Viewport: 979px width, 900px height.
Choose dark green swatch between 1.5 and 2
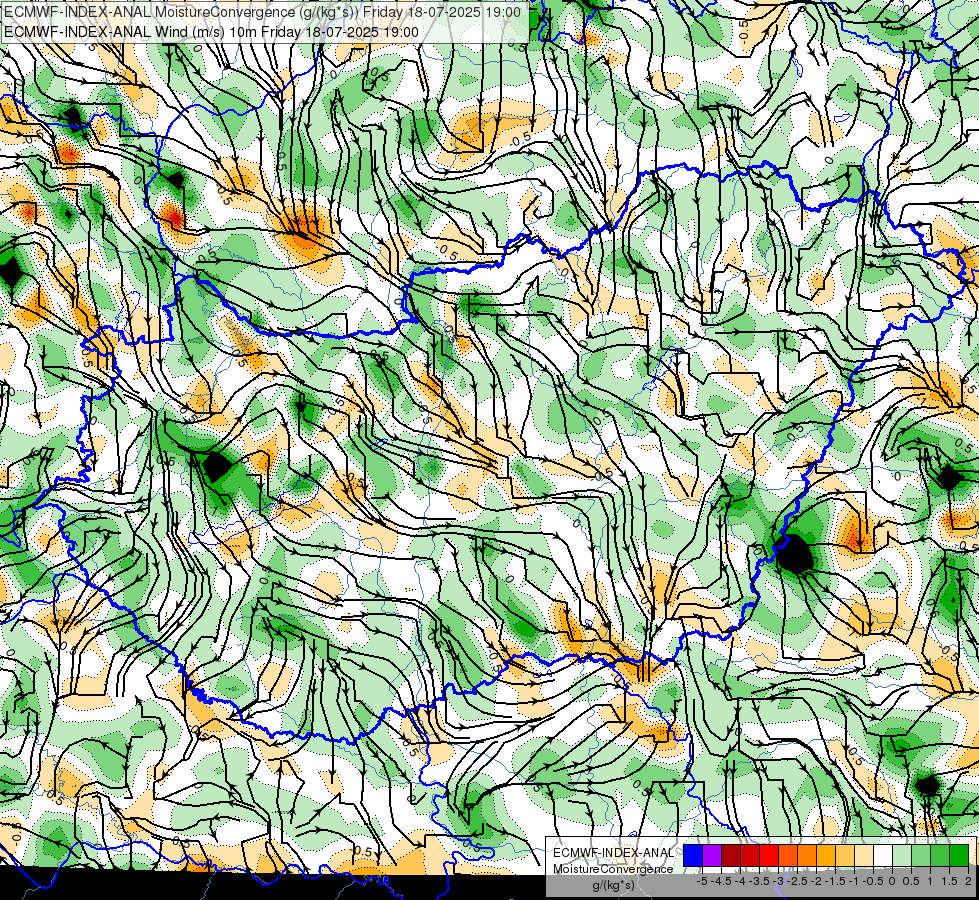click(959, 856)
